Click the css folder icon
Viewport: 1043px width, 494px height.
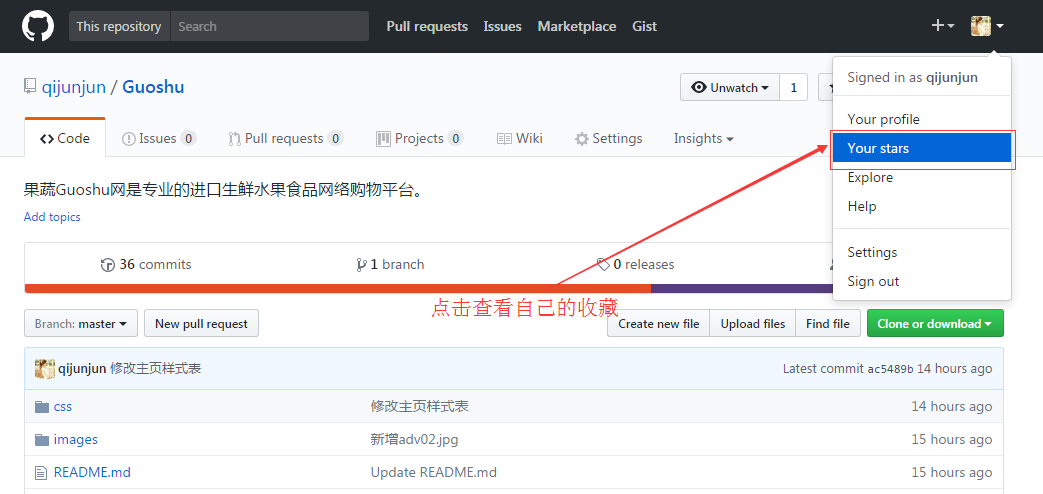point(42,406)
